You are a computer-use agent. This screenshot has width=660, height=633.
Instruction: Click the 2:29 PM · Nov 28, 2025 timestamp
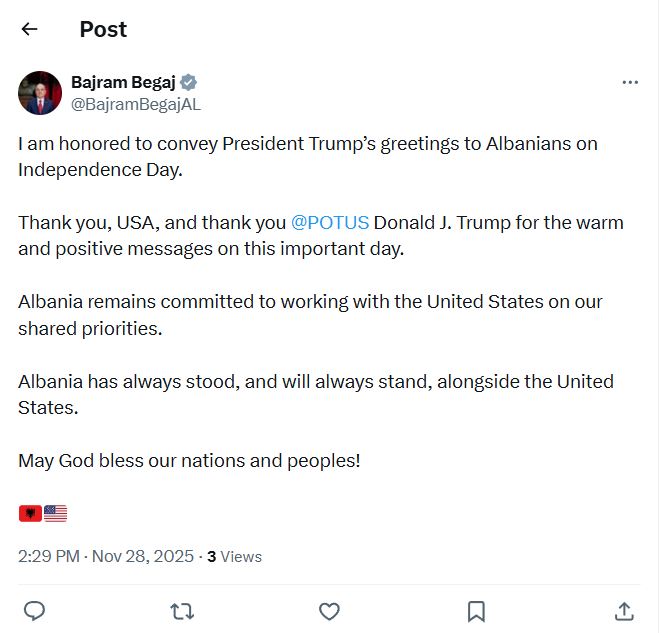click(x=106, y=557)
